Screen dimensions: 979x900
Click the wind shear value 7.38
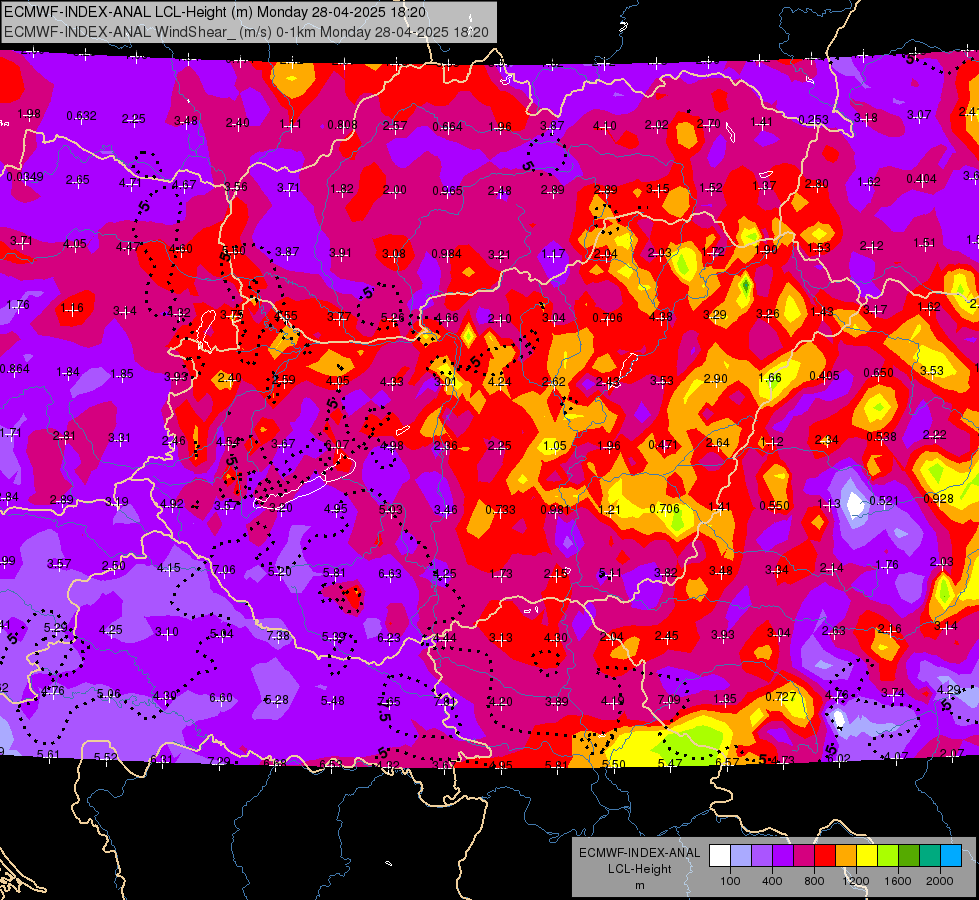point(278,635)
